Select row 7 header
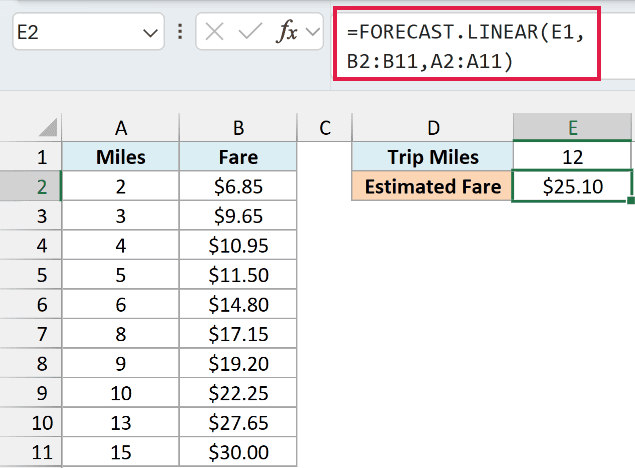635x468 pixels. pyautogui.click(x=31, y=334)
